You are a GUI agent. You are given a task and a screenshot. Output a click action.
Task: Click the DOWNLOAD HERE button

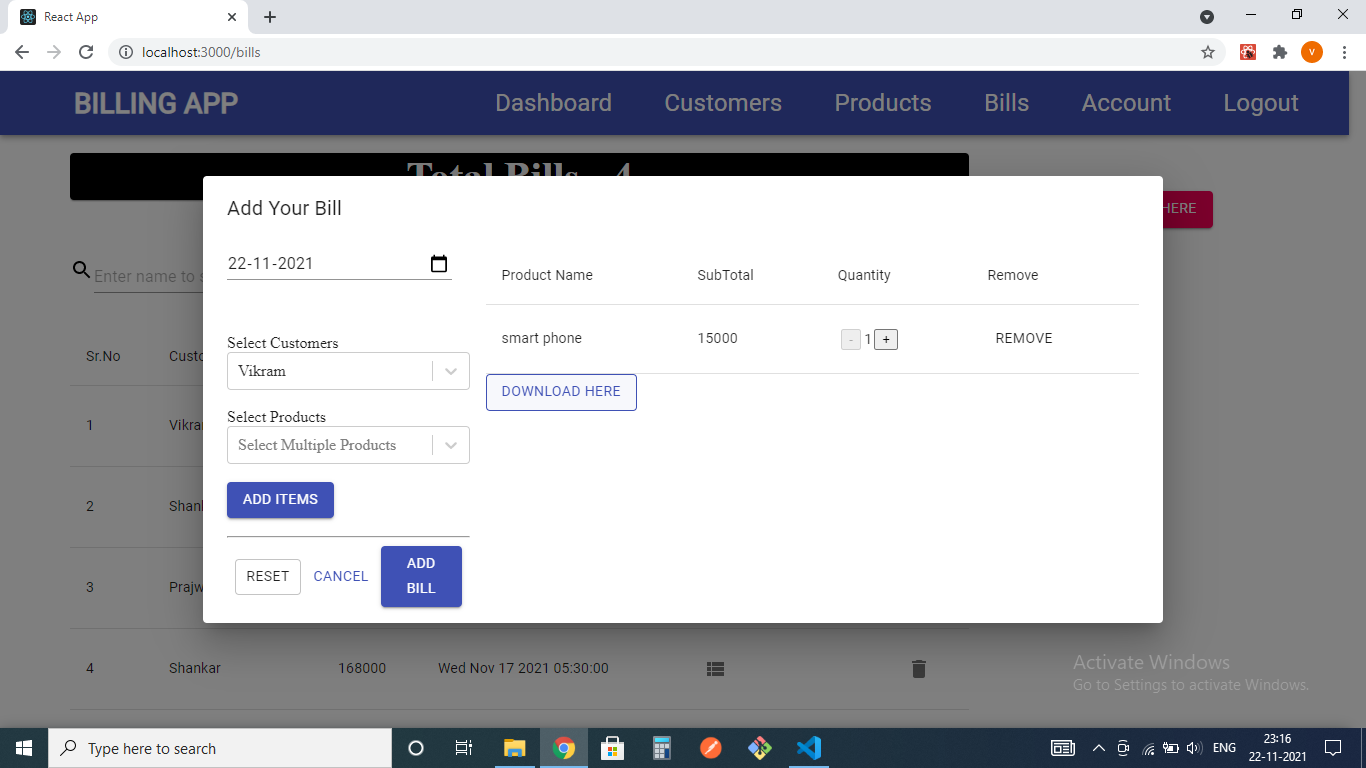pos(560,392)
